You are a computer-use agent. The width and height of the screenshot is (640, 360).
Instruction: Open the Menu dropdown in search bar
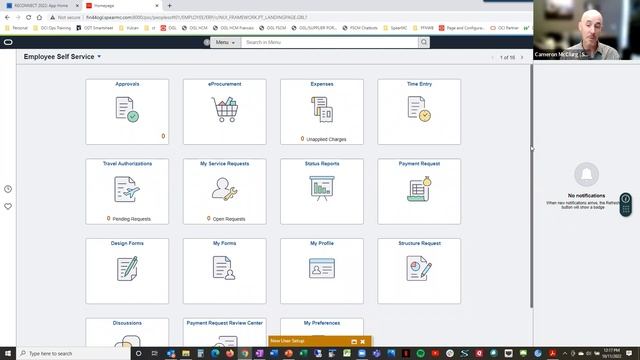pos(225,42)
